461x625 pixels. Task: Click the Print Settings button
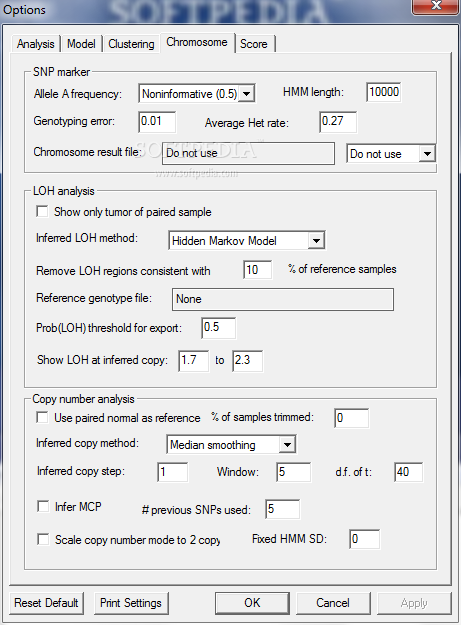point(131,603)
